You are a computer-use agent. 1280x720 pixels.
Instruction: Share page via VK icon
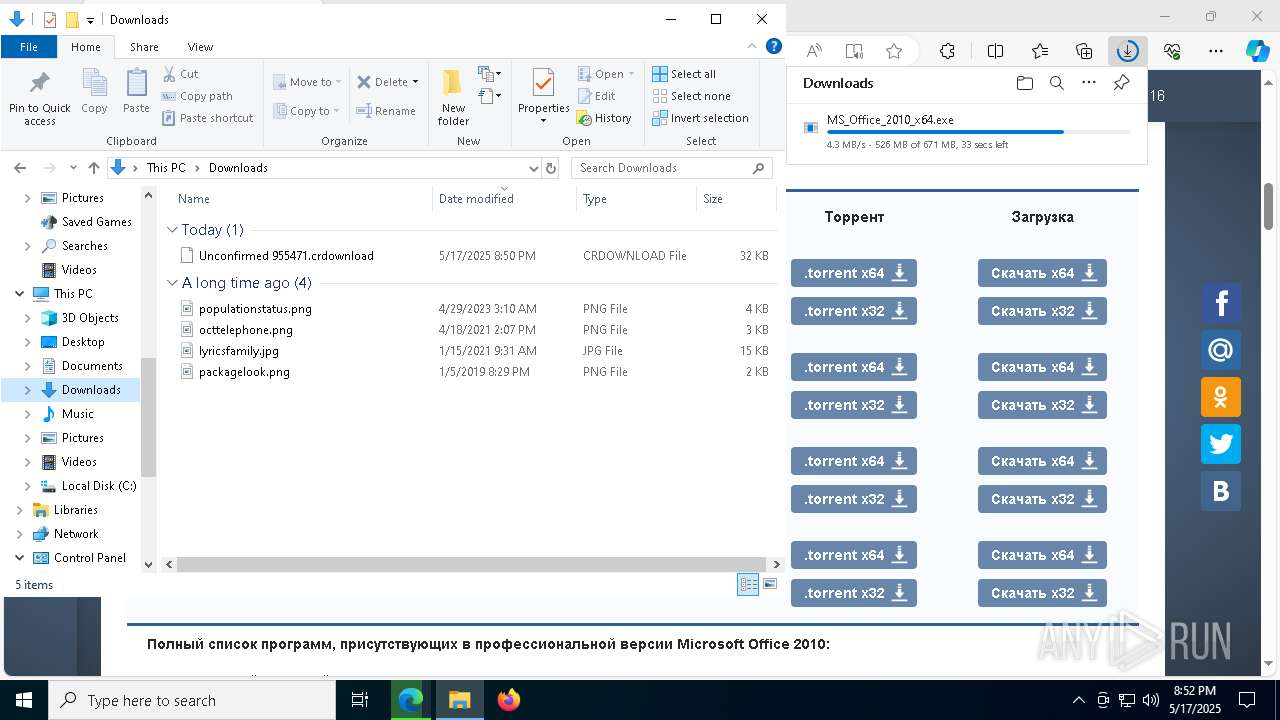tap(1221, 491)
